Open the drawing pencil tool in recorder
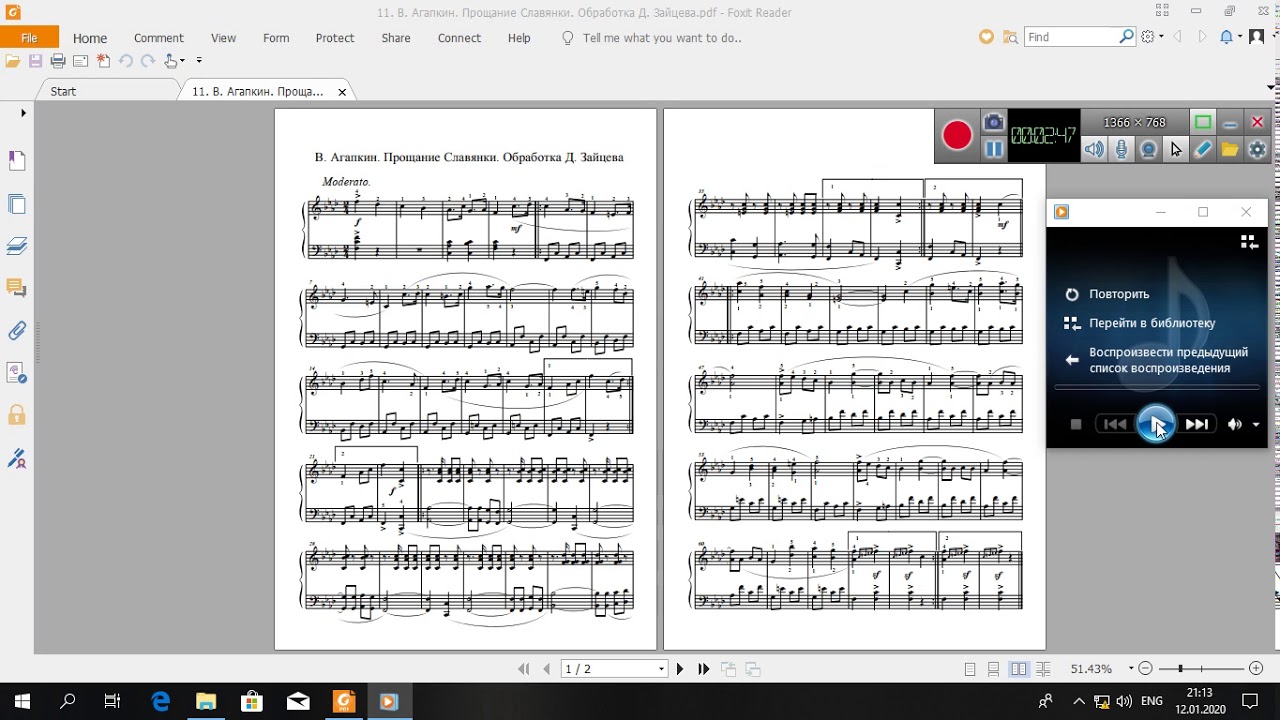1280x720 pixels. [1203, 149]
